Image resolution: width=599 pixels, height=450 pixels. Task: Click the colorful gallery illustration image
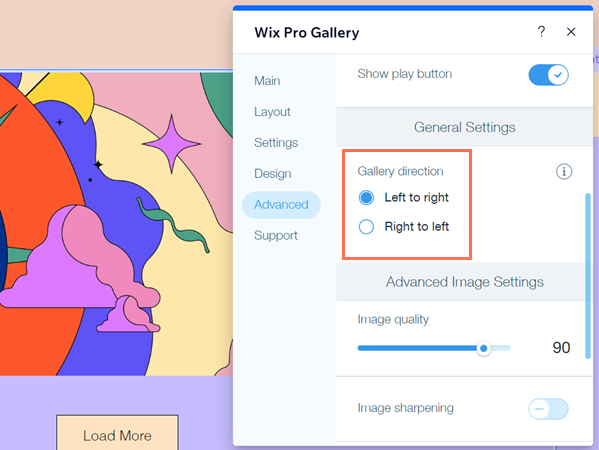[x=116, y=224]
